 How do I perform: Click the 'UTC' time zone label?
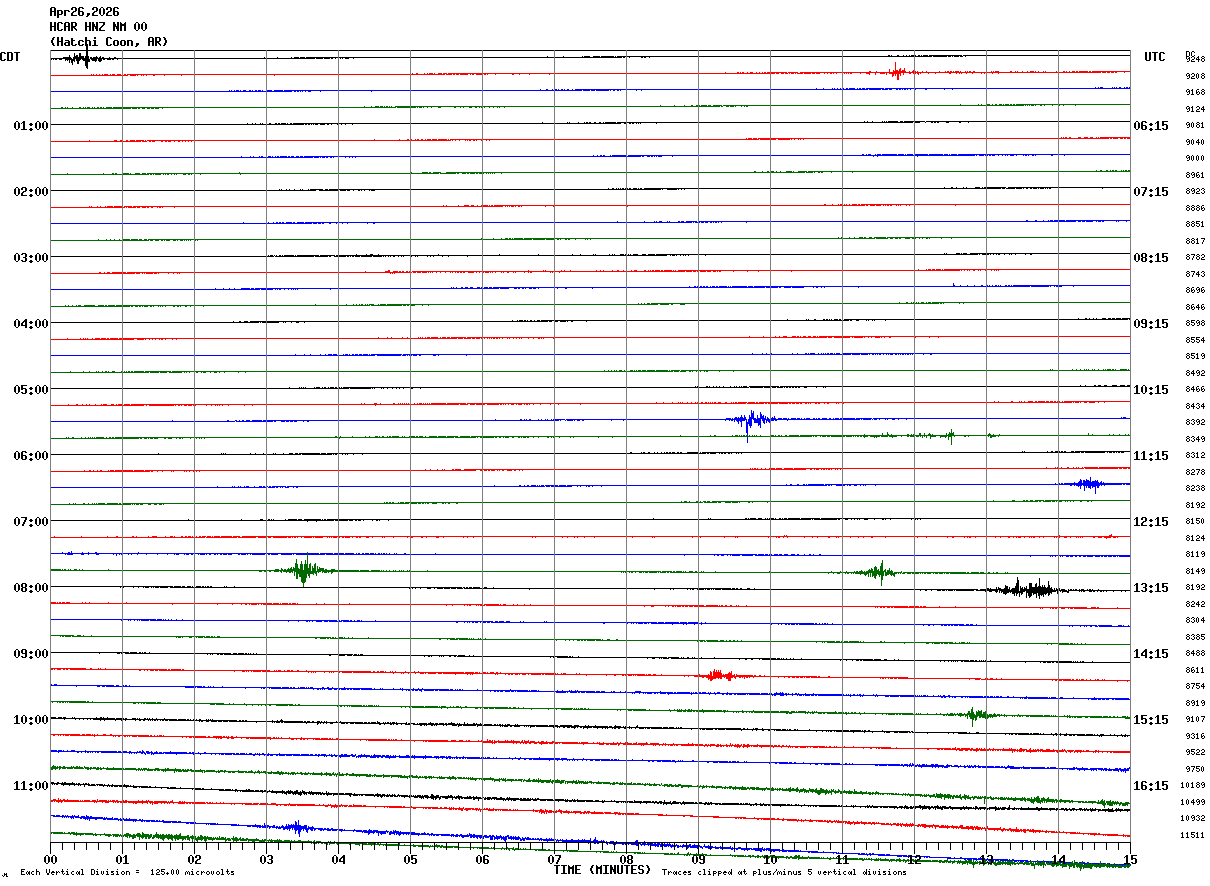click(1155, 57)
